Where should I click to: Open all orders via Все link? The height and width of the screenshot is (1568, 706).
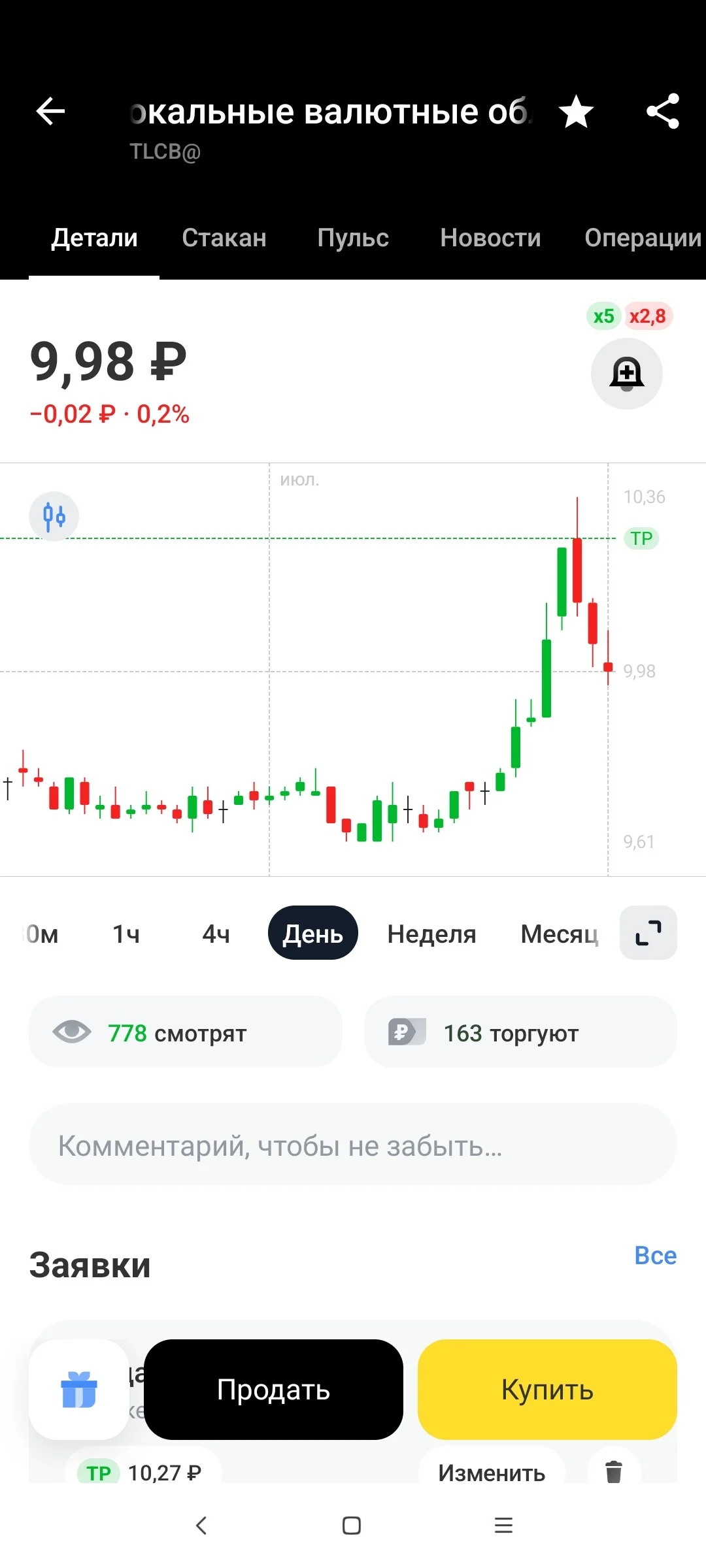click(x=656, y=1256)
